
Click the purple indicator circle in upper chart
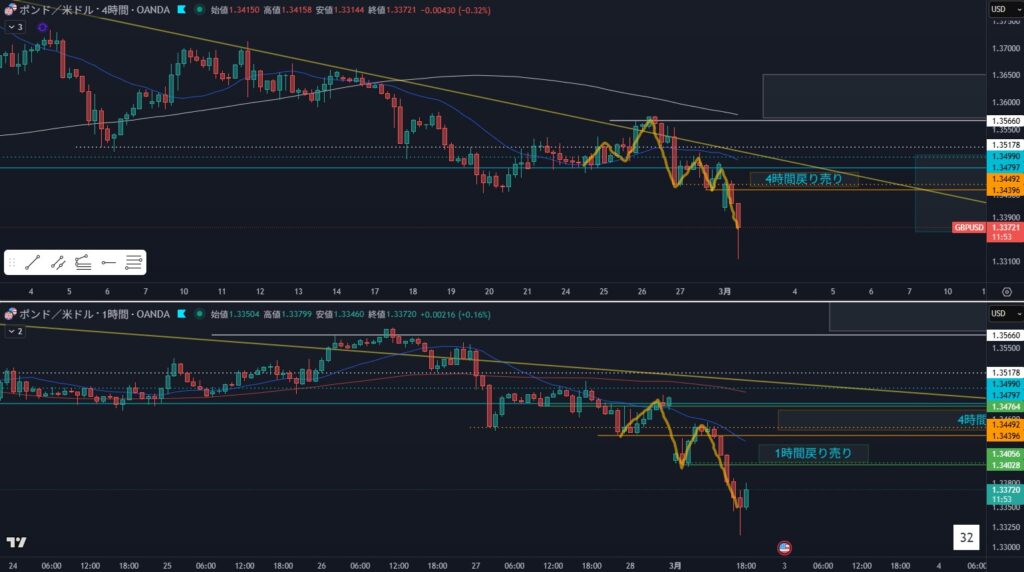click(x=42, y=27)
